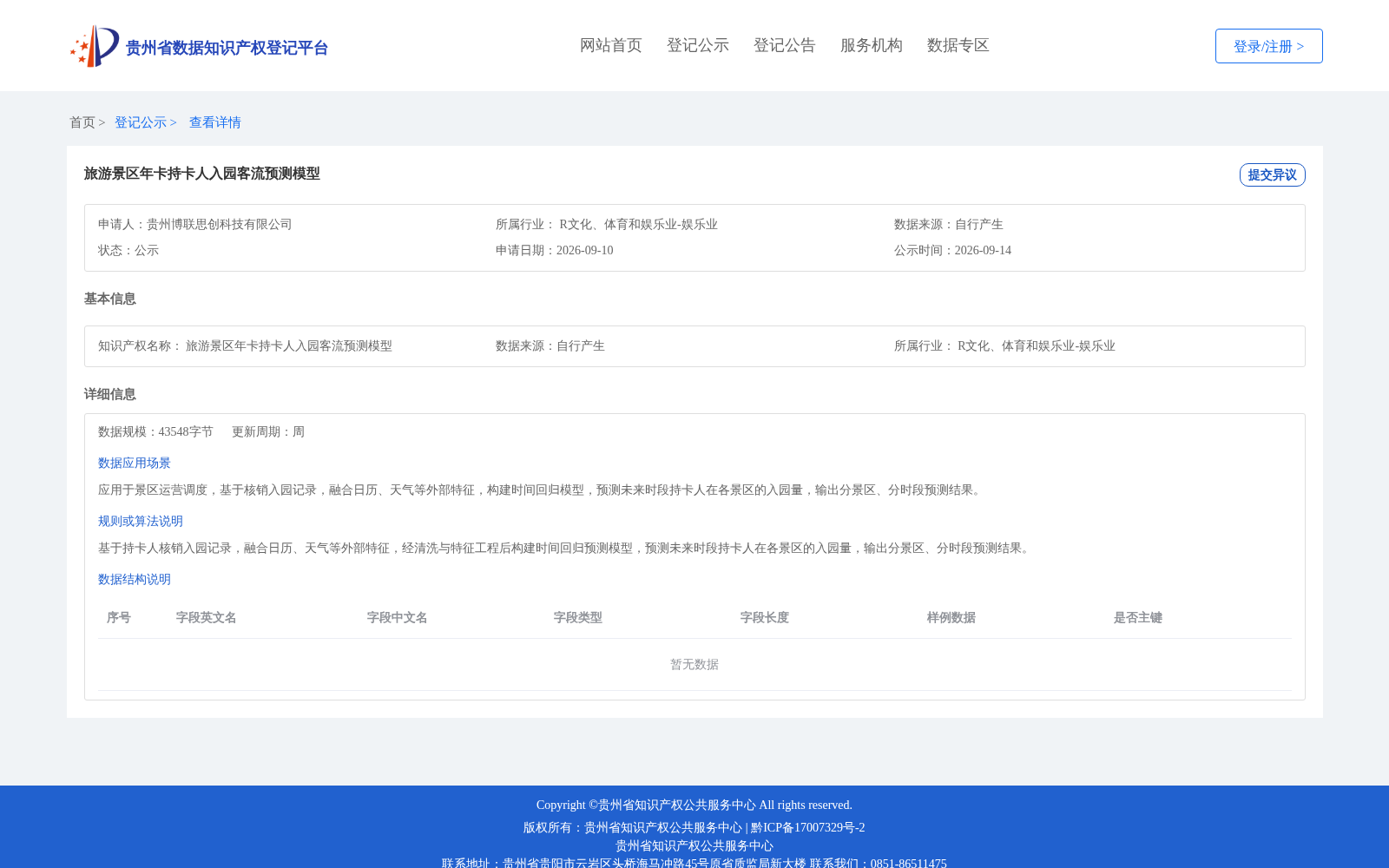Click the 申请日期：2026-09-10 field

tap(555, 251)
